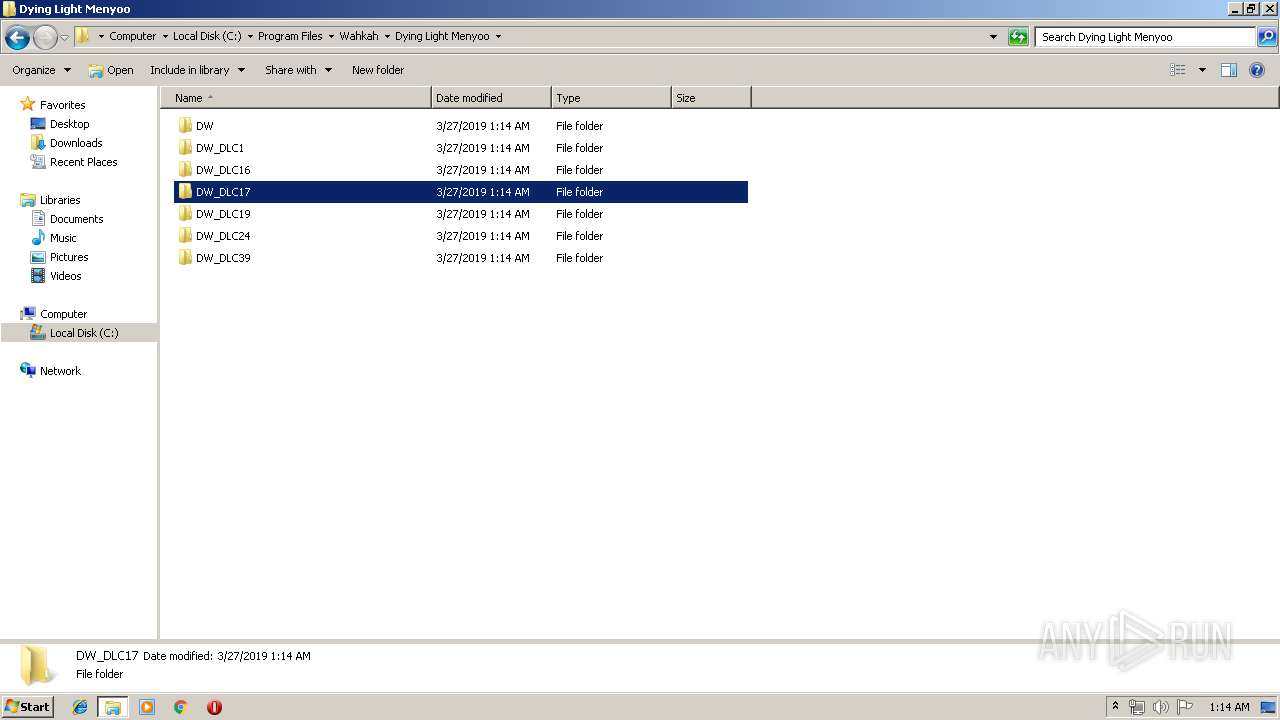Select the DW_DLC1 folder icon
1280x720 pixels.
point(185,148)
